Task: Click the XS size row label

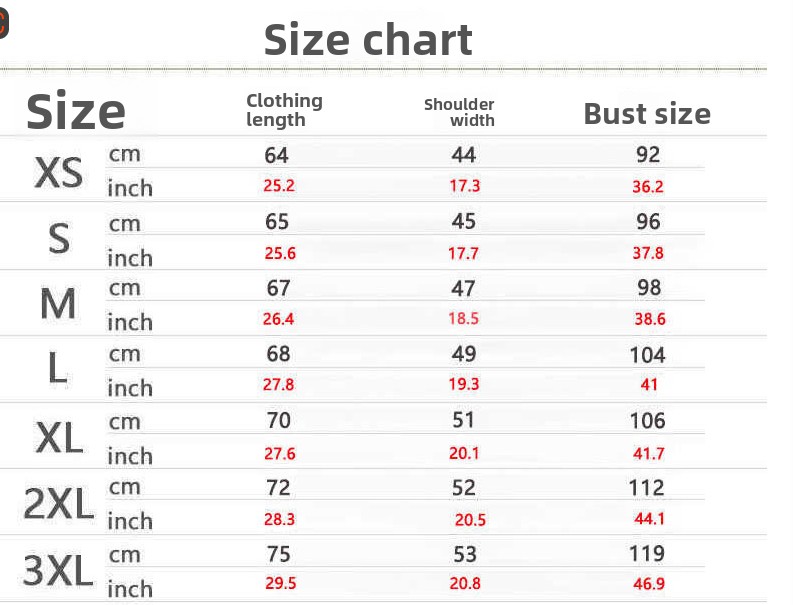Action: [x=59, y=173]
